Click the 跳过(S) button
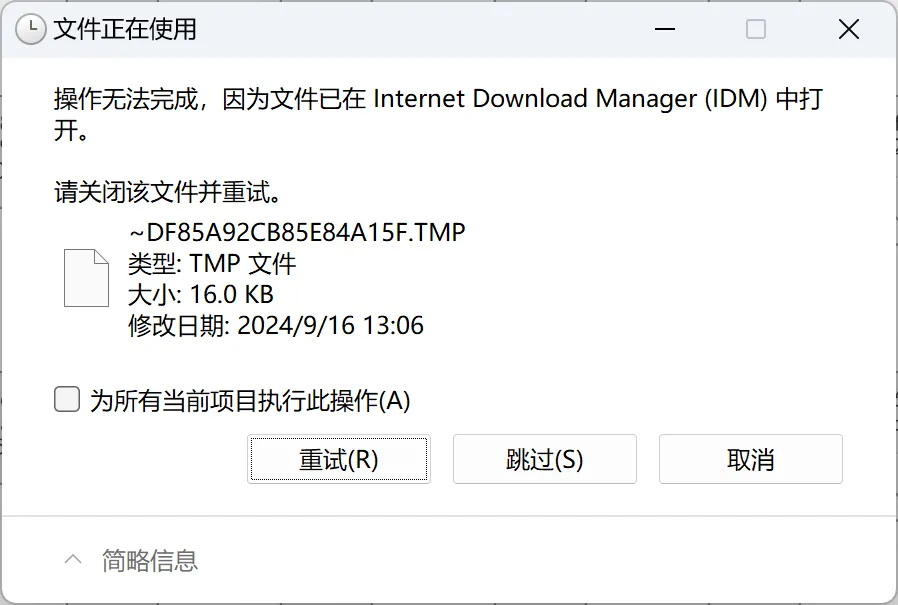898x605 pixels. pyautogui.click(x=545, y=459)
